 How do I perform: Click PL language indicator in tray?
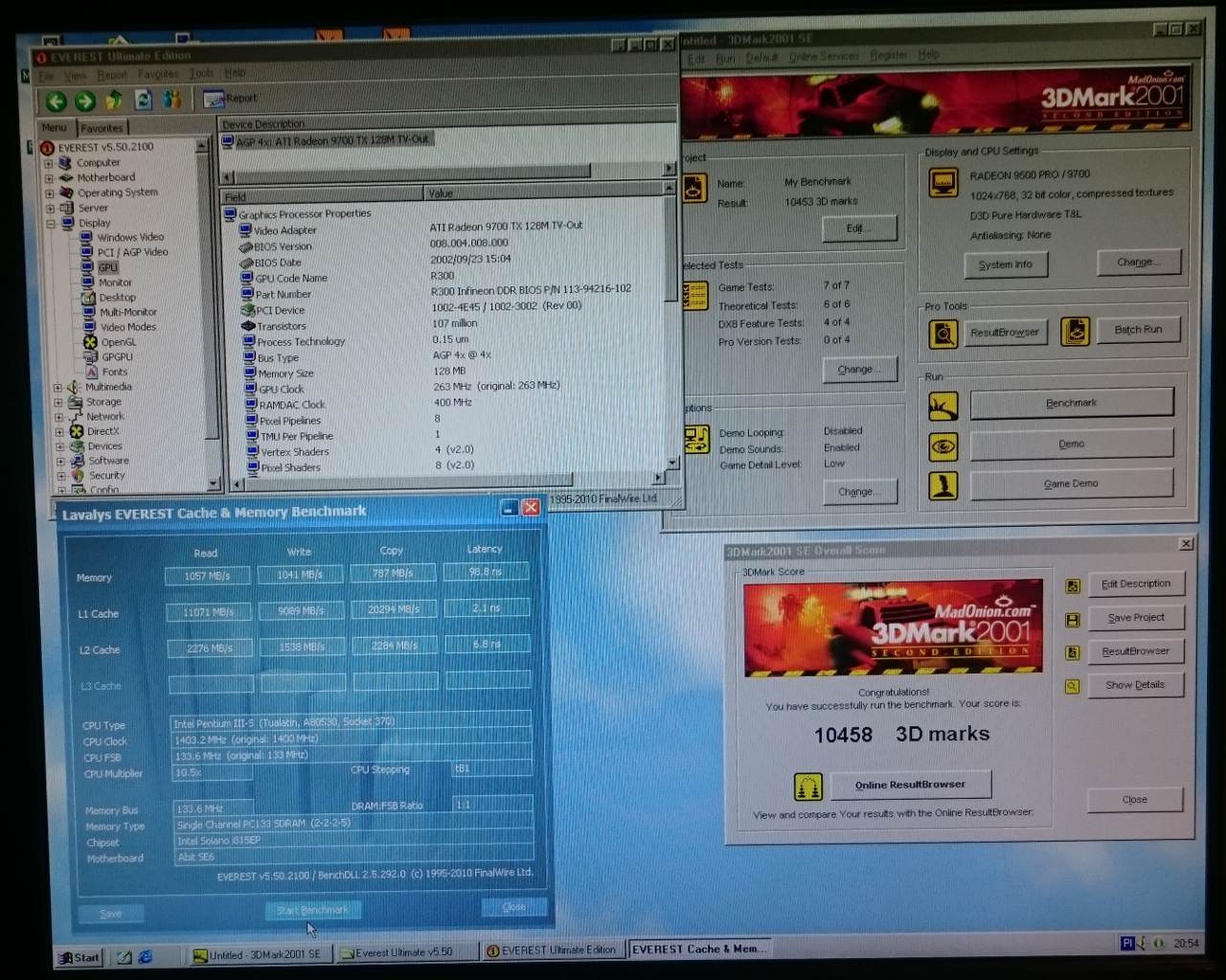tap(1128, 944)
